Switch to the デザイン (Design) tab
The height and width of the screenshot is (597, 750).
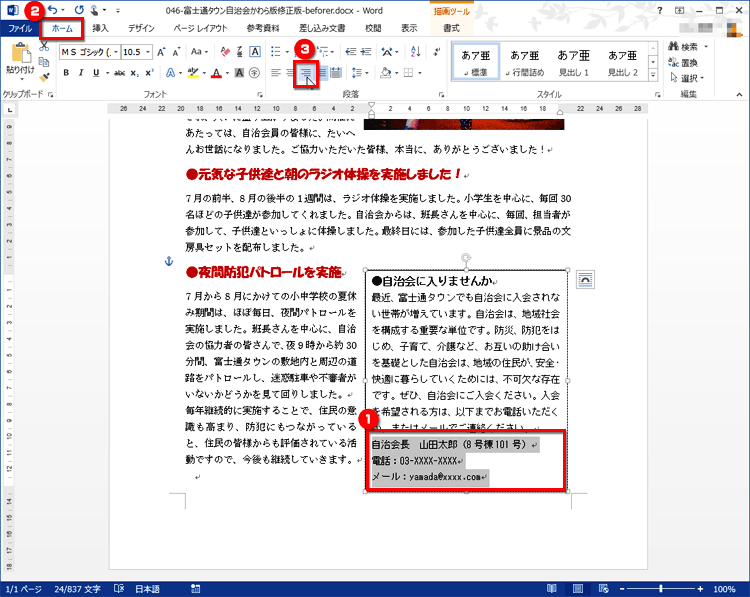pos(141,28)
